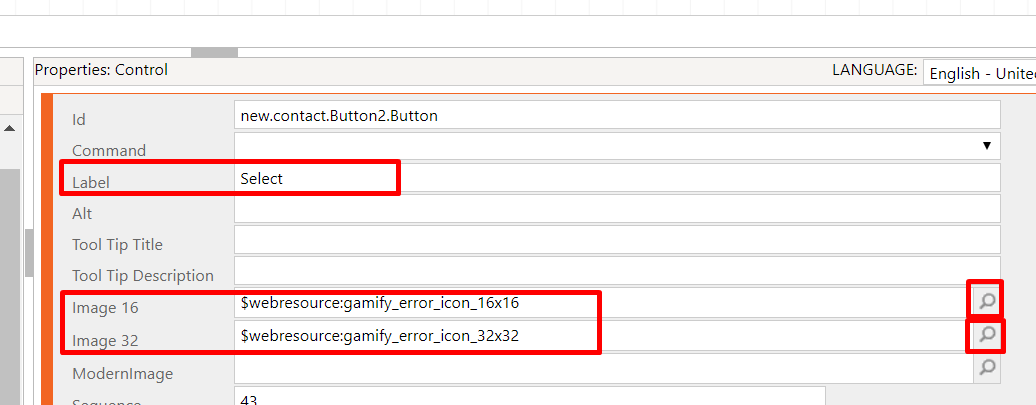Click the gray splitter handle above properties
This screenshot has width=1036, height=405.
click(214, 52)
